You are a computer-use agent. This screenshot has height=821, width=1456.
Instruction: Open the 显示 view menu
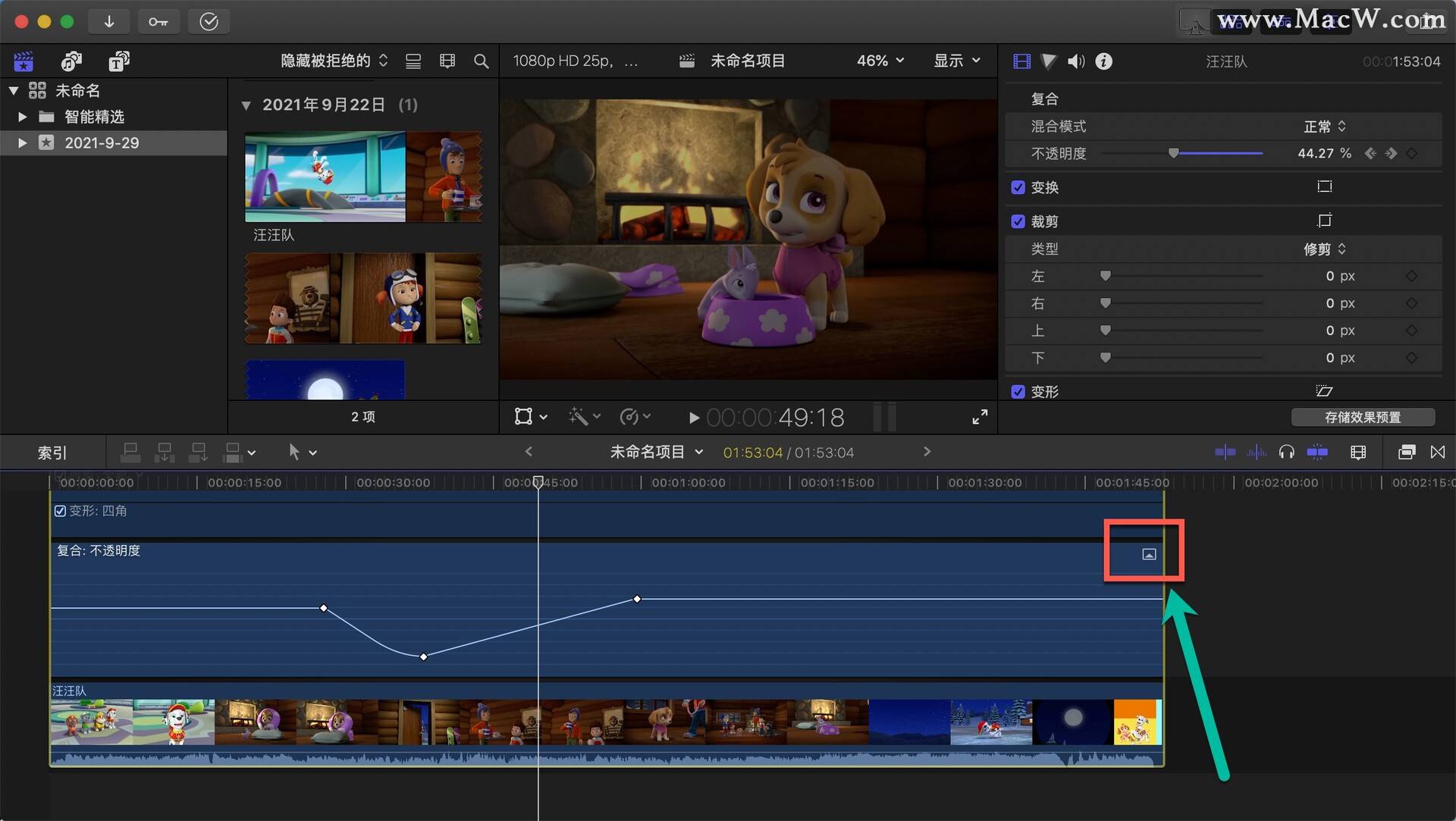pyautogui.click(x=956, y=61)
